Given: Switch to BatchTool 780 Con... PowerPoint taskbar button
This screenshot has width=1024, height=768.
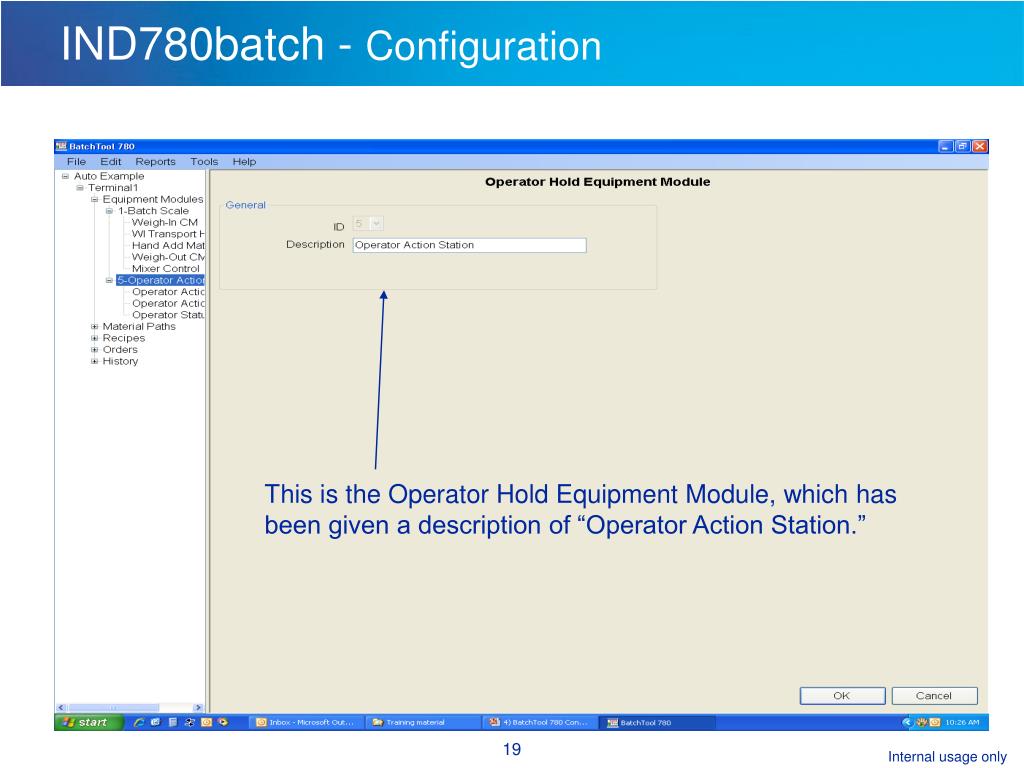Looking at the screenshot, I should [x=539, y=722].
